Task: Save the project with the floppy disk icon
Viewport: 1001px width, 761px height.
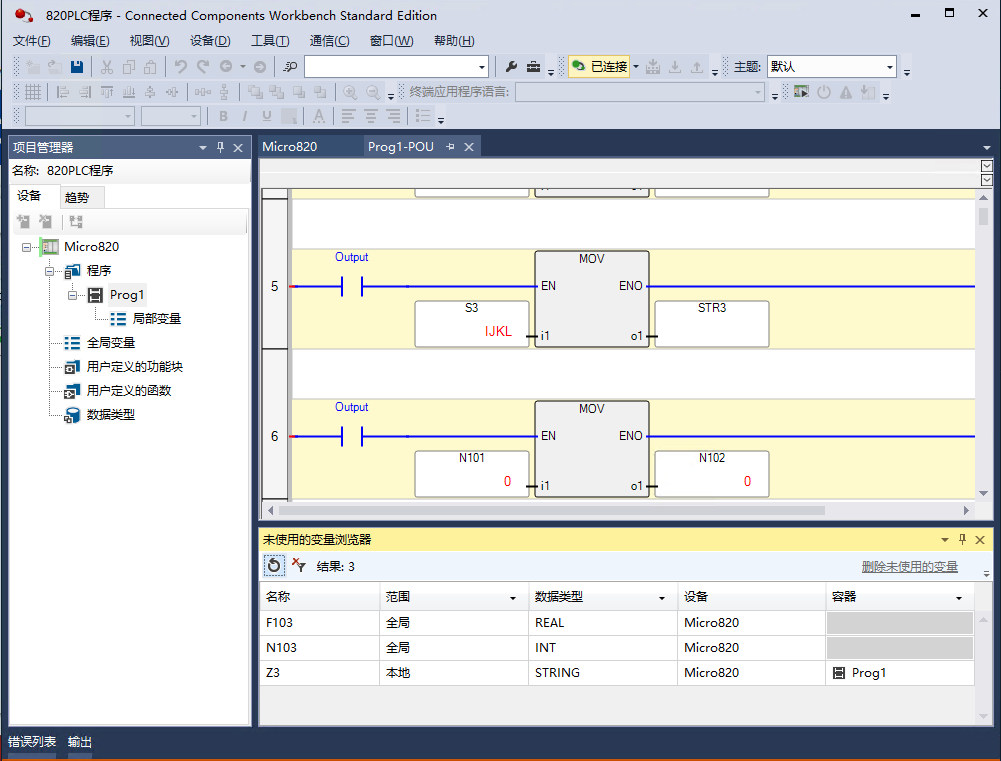Action: [x=77, y=66]
